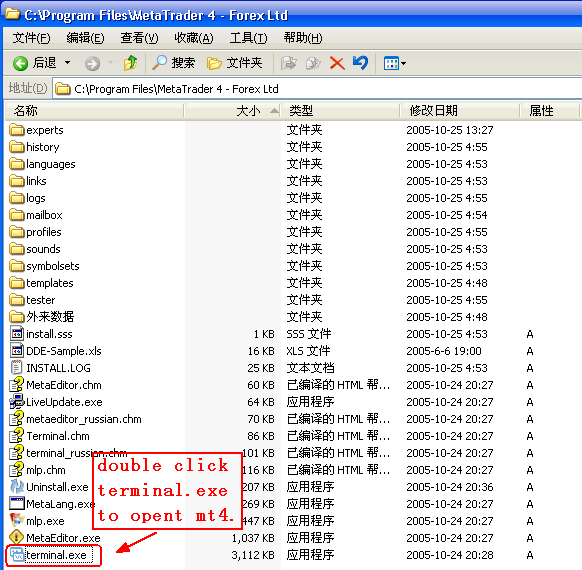This screenshot has height=570, width=582.
Task: Click the green Back (后退) arrow icon
Action: [20, 63]
